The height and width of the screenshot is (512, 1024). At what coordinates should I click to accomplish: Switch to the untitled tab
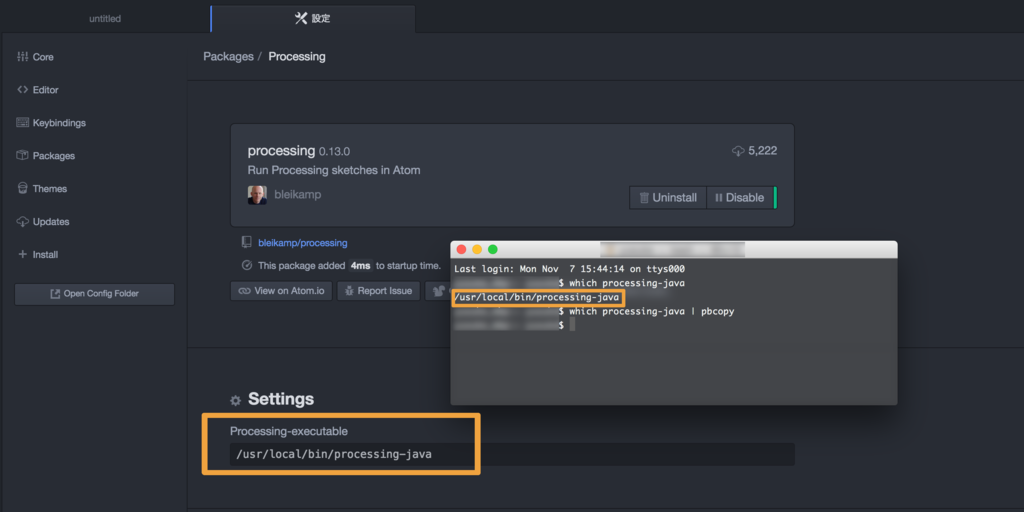pyautogui.click(x=105, y=19)
